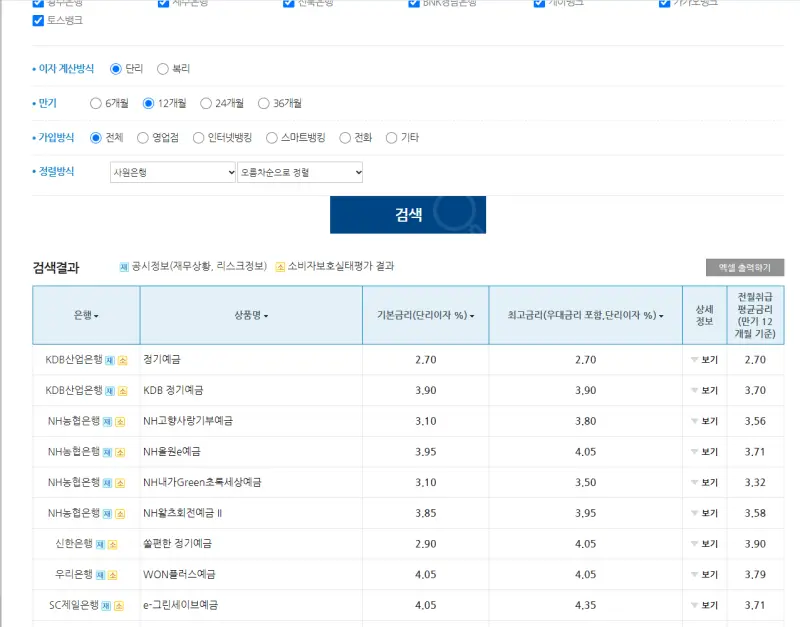Click 소 icon in NH고향사랑기부예금 row

(x=120, y=422)
